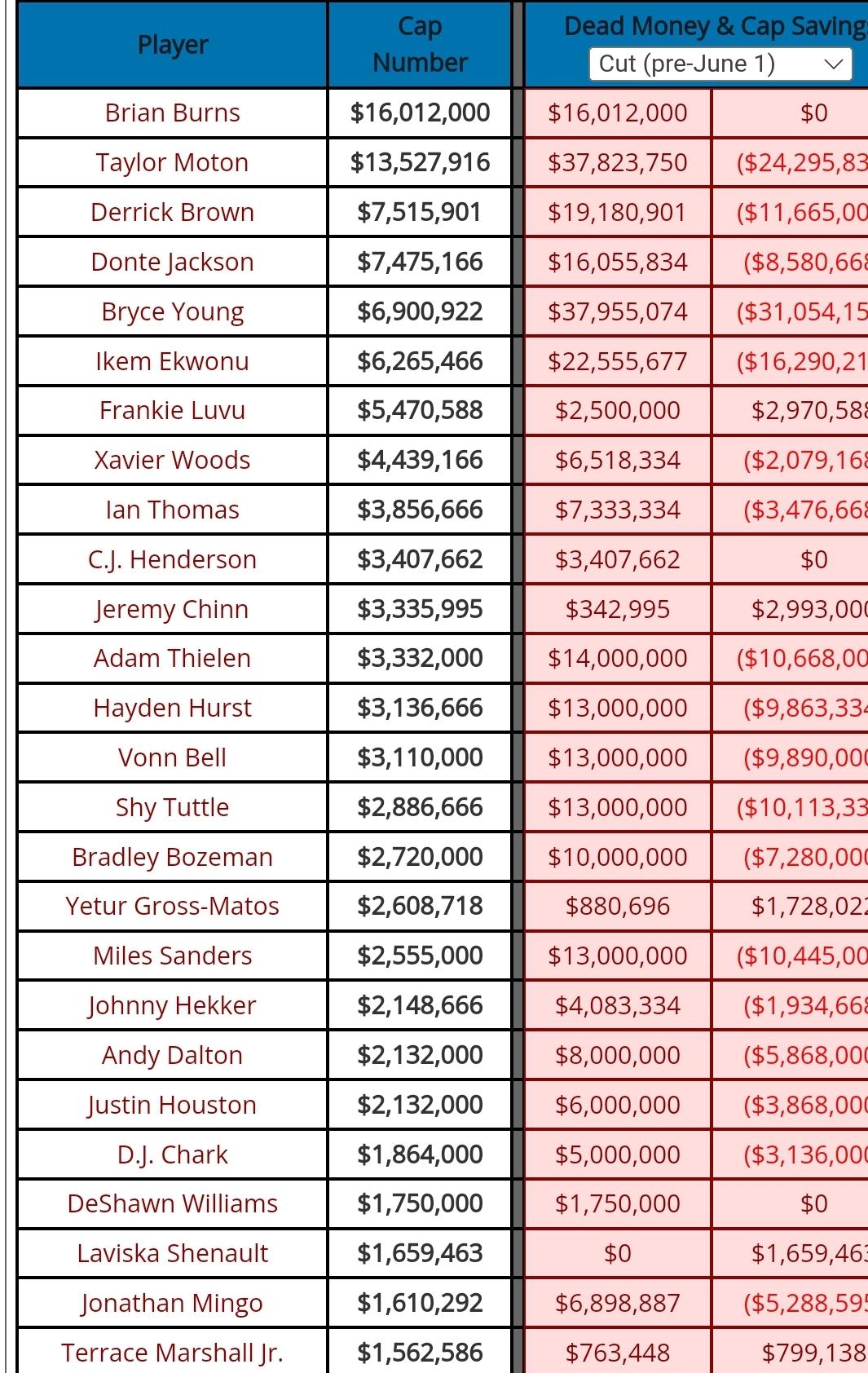Click the Bryce Young player name
This screenshot has height=1373, width=868.
pyautogui.click(x=173, y=311)
